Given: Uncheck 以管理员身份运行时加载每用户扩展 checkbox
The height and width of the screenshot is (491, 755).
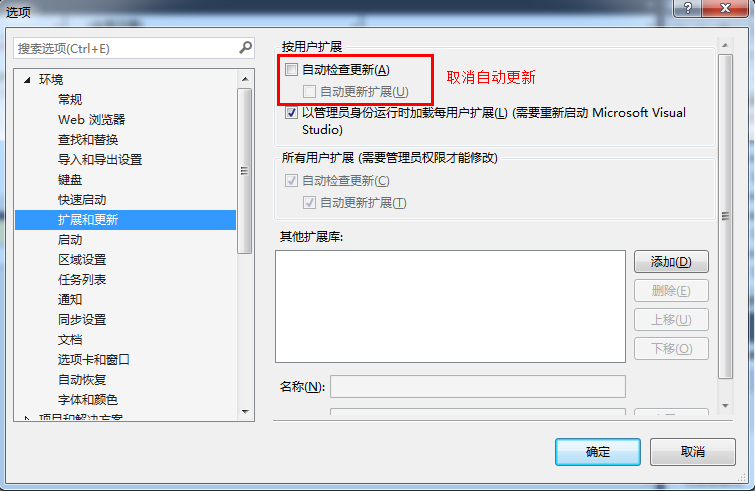Looking at the screenshot, I should 291,113.
